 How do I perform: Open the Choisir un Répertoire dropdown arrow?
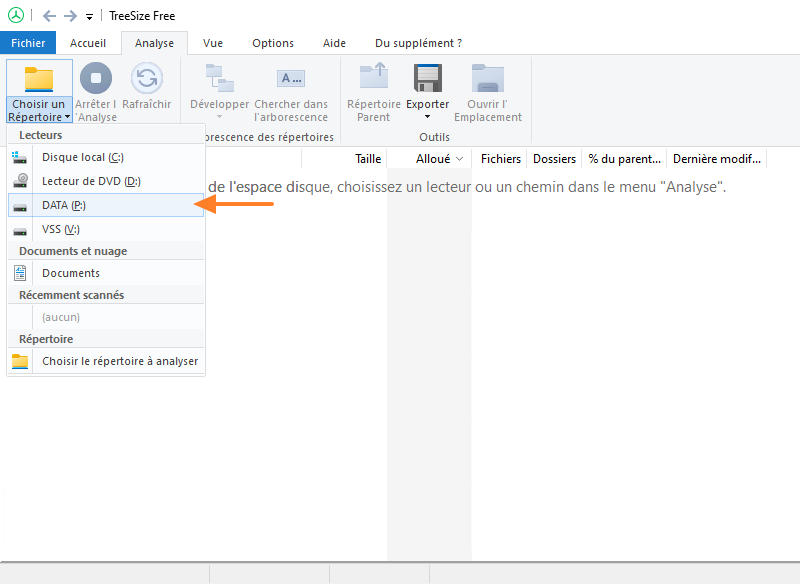click(x=66, y=117)
